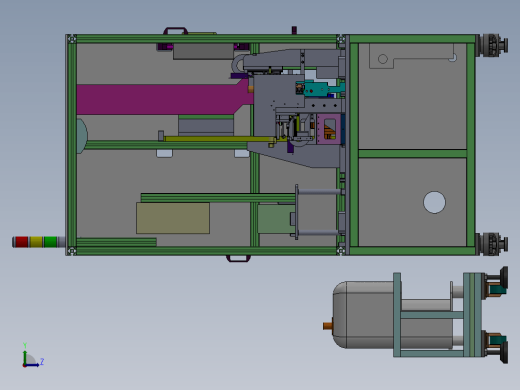The height and width of the screenshot is (390, 520).
Task: Select the orange shaft tip on the motor
Action: click(328, 326)
